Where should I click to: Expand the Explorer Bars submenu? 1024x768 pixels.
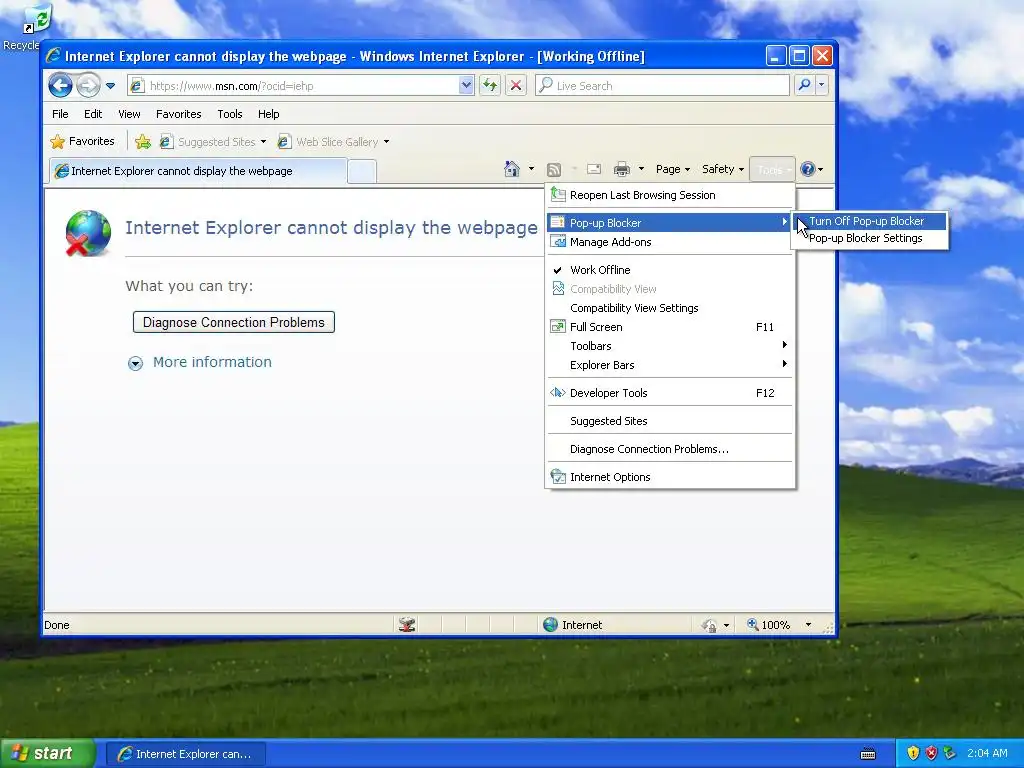click(x=670, y=364)
